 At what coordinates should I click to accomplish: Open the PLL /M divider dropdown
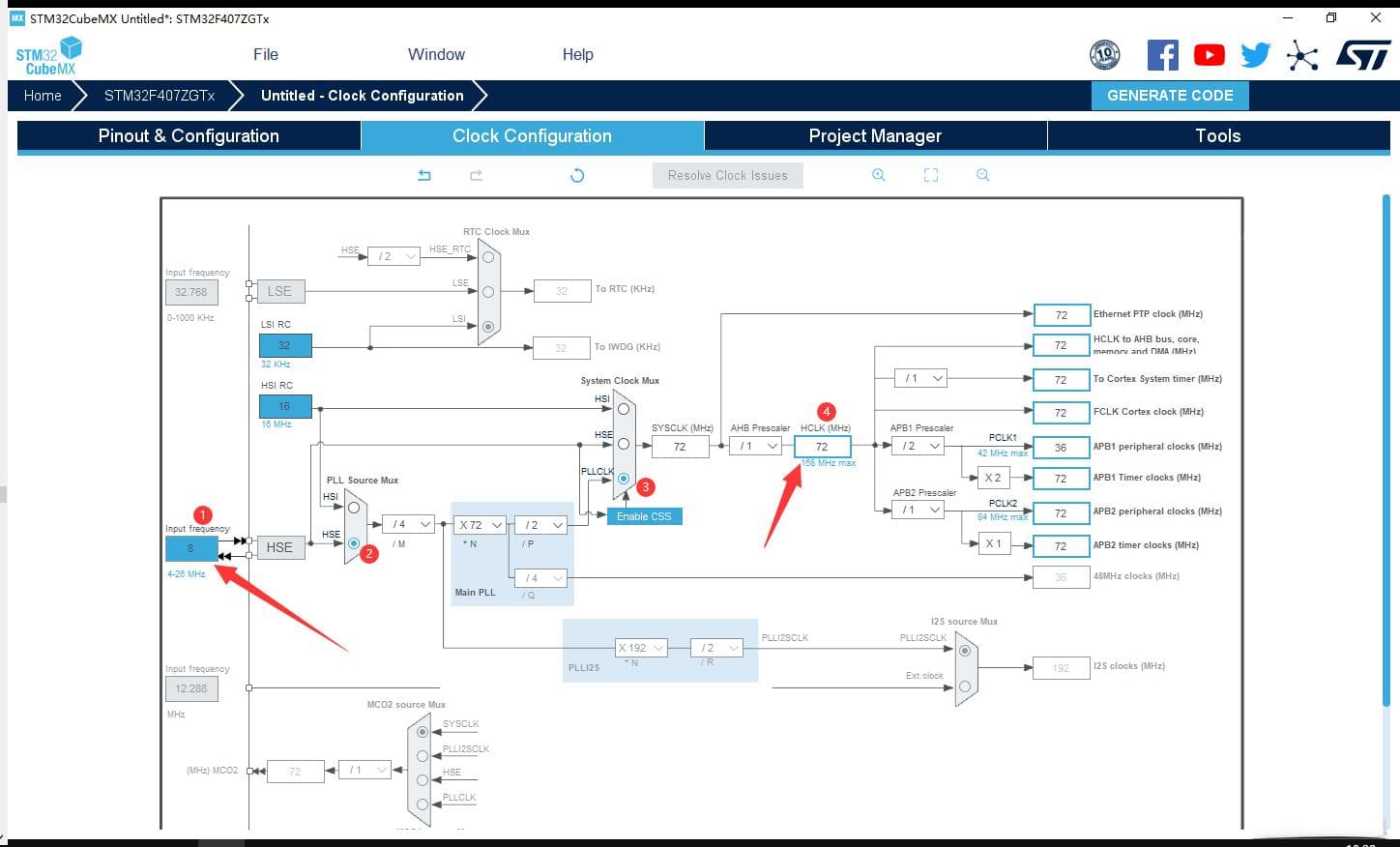click(x=408, y=524)
